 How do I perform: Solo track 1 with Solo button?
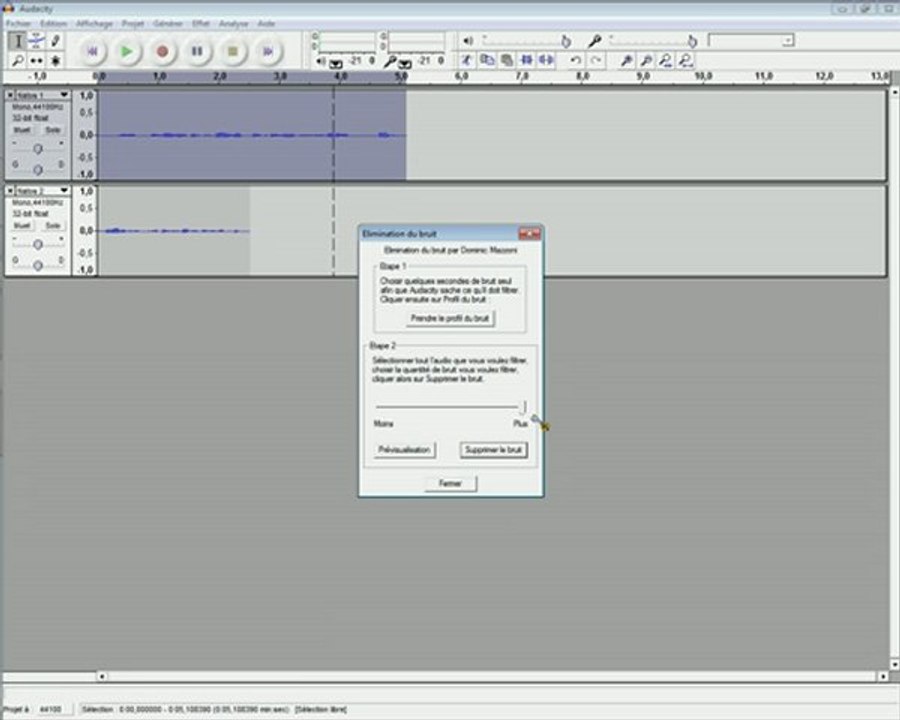coord(53,130)
